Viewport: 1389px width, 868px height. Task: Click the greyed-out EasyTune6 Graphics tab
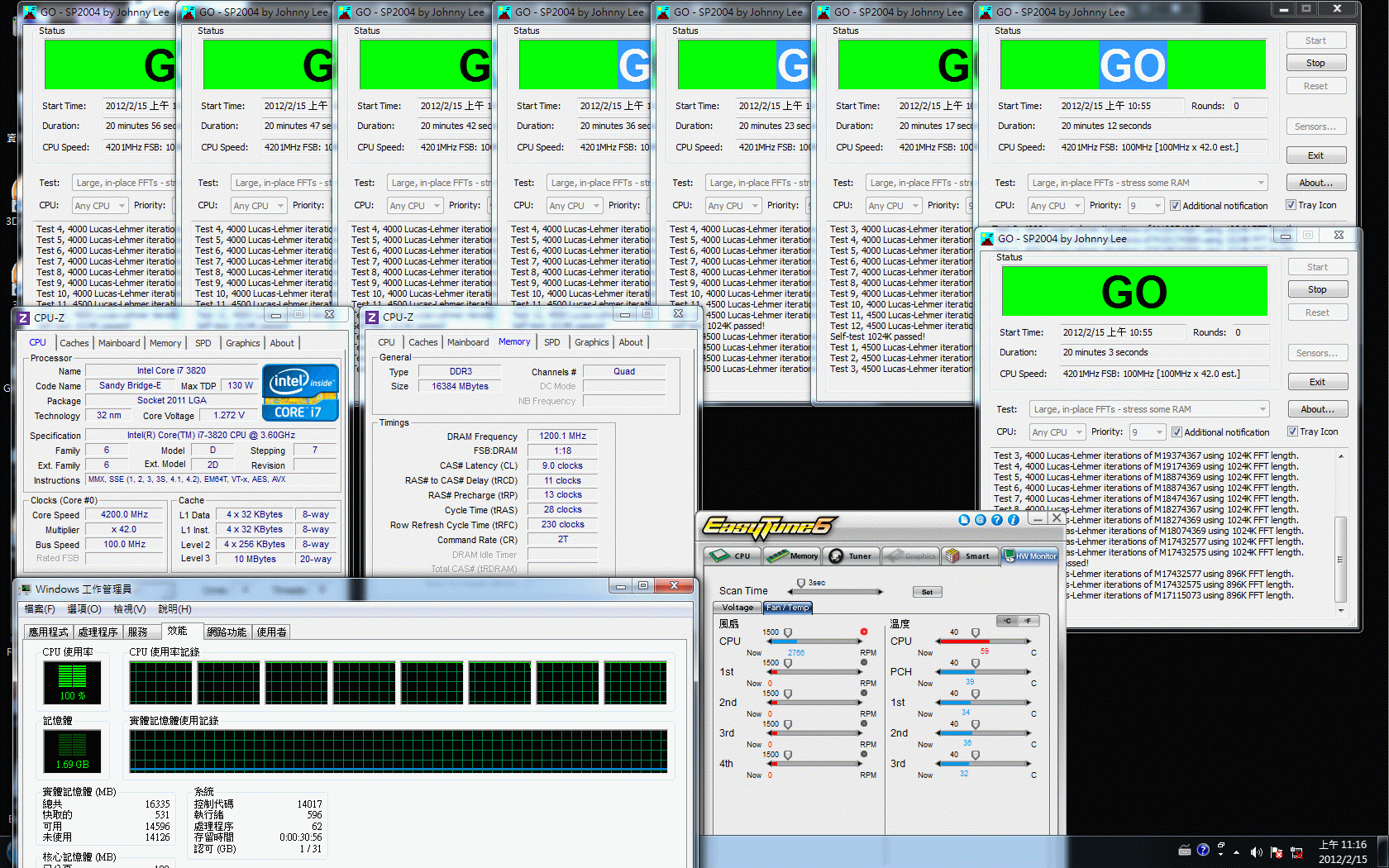[x=910, y=556]
